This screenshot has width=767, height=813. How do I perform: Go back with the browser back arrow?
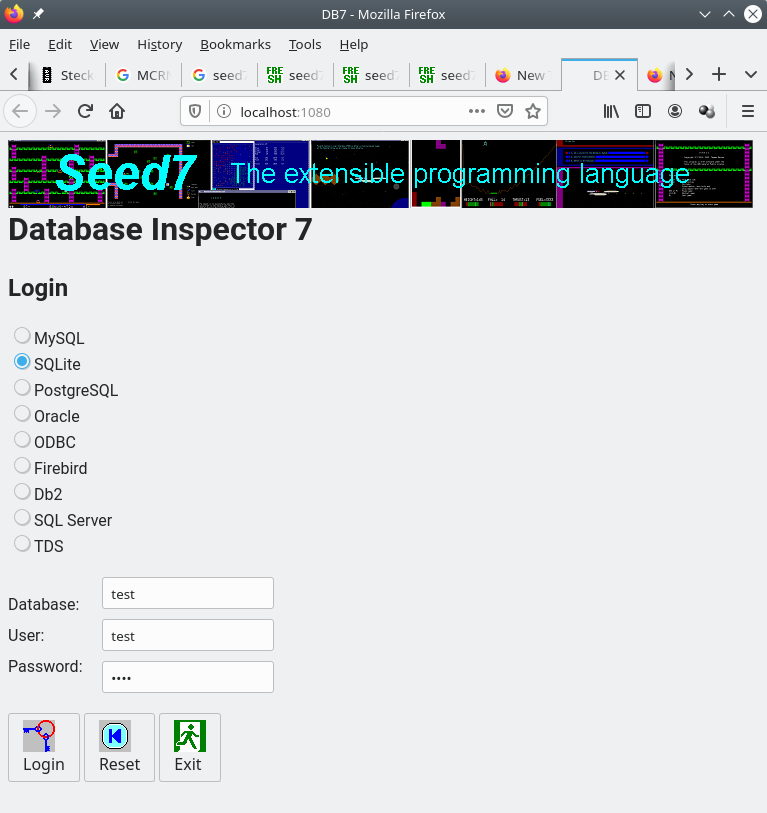20,111
